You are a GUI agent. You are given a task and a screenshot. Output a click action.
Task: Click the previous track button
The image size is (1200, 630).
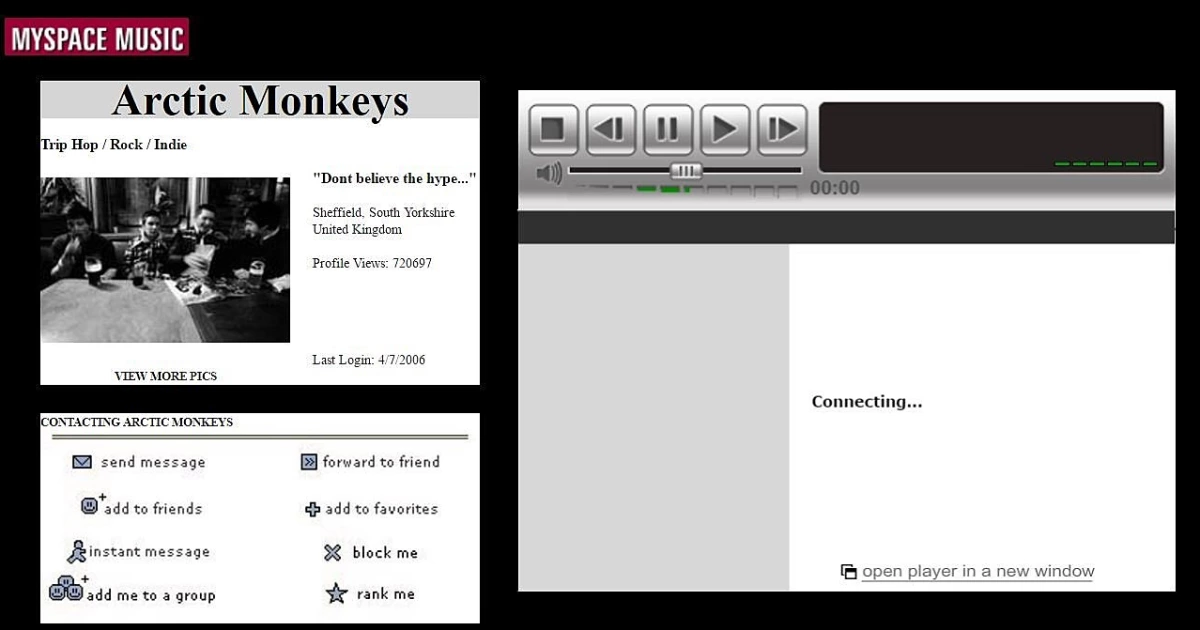click(610, 129)
